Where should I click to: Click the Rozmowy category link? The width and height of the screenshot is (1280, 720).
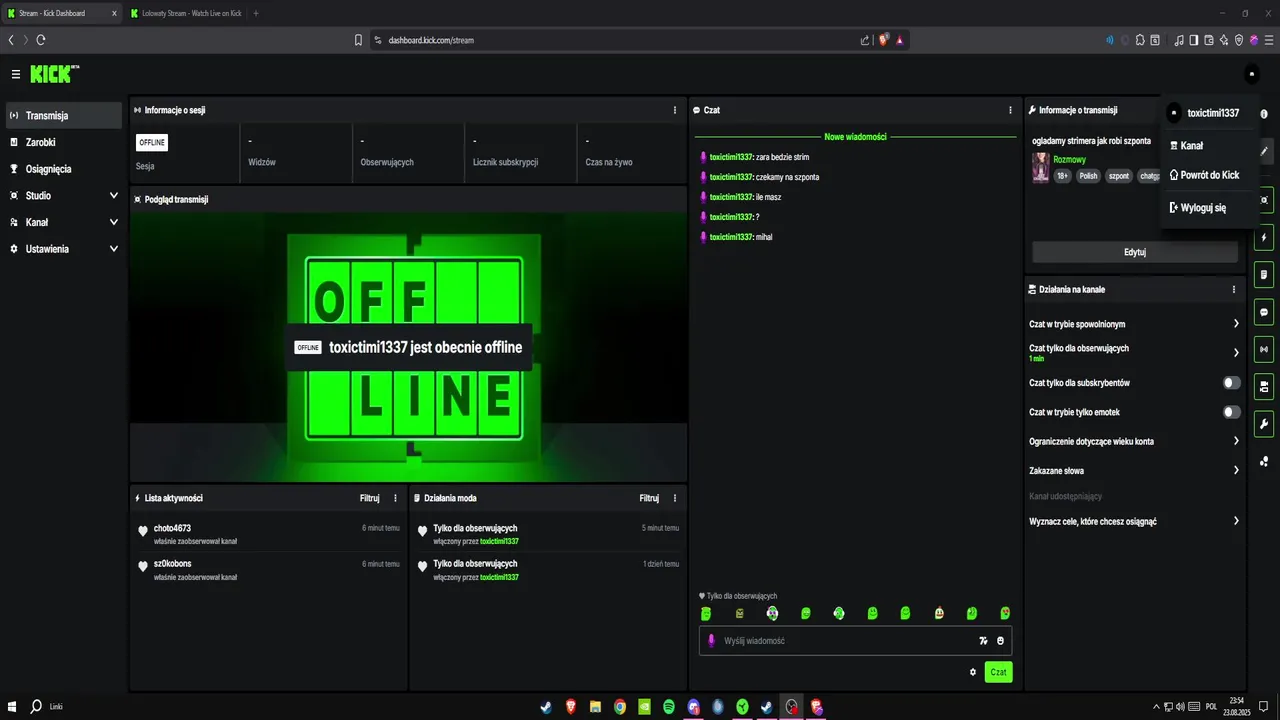pyautogui.click(x=1069, y=159)
